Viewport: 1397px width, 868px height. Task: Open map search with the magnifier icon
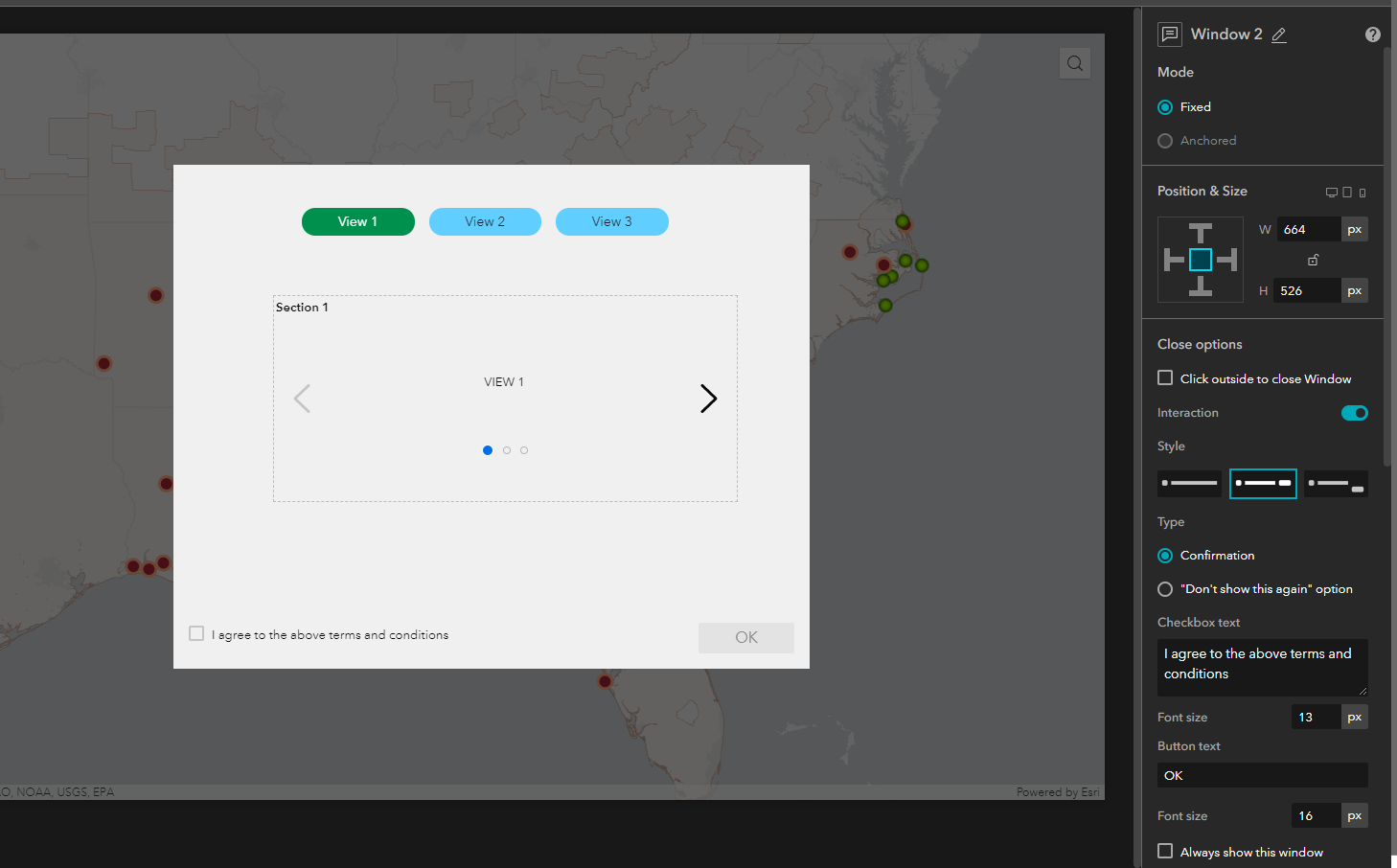pos(1074,63)
